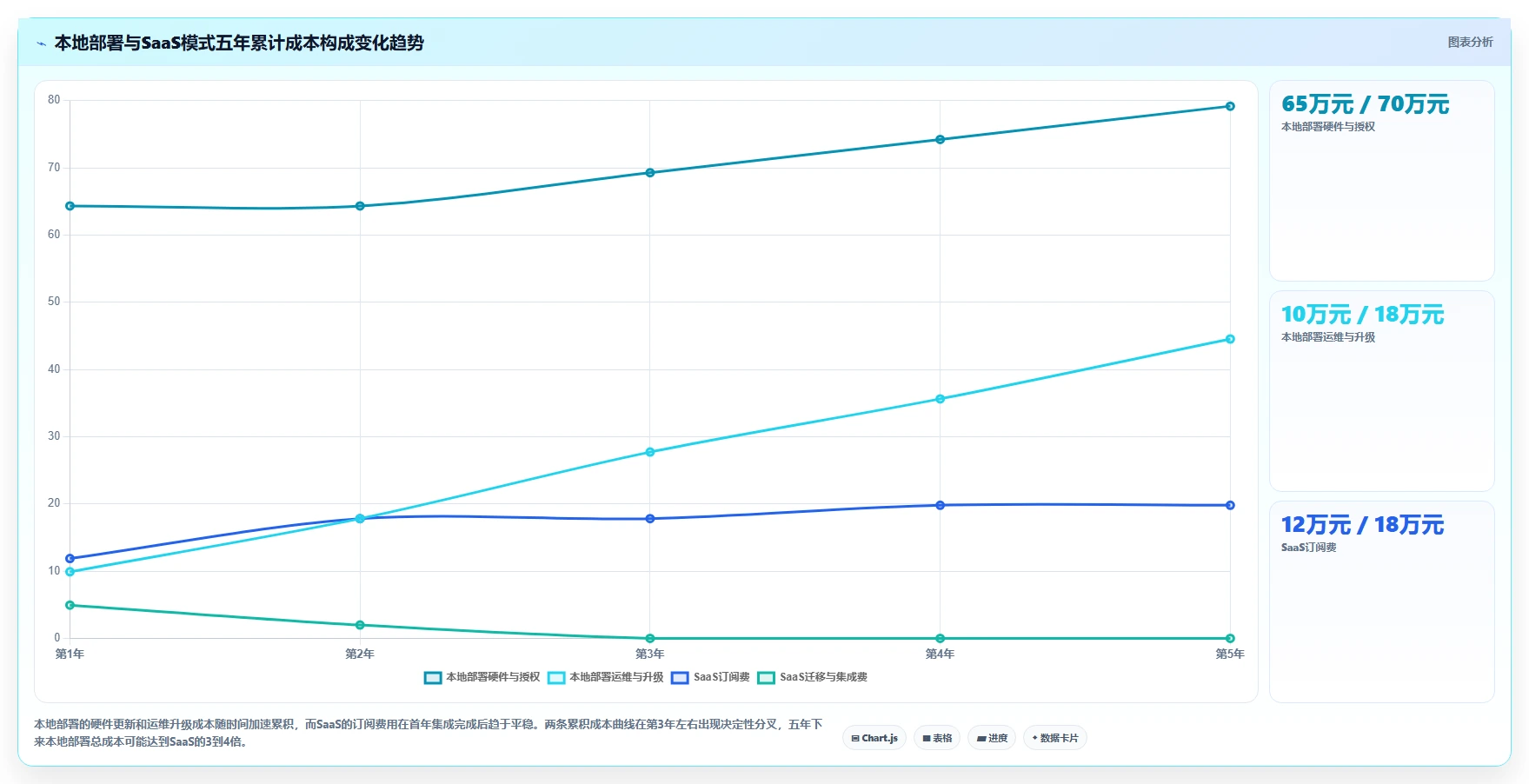The width and height of the screenshot is (1529, 784).
Task: Click SaaS迁移与集成费 data point at 第5年
Action: pyautogui.click(x=1230, y=638)
